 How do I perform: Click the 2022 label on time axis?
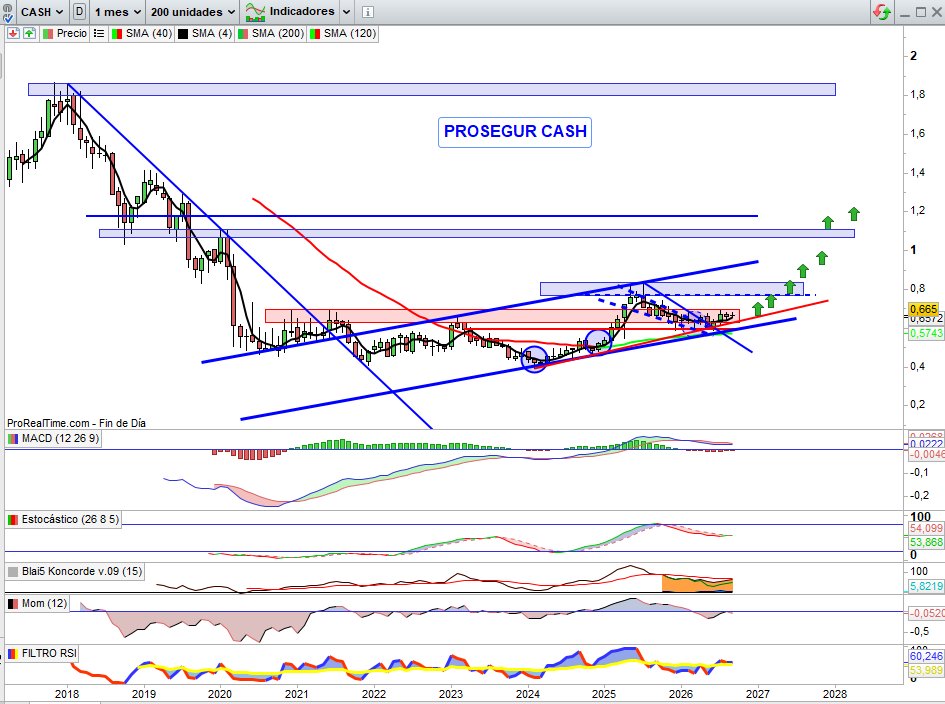pos(374,694)
